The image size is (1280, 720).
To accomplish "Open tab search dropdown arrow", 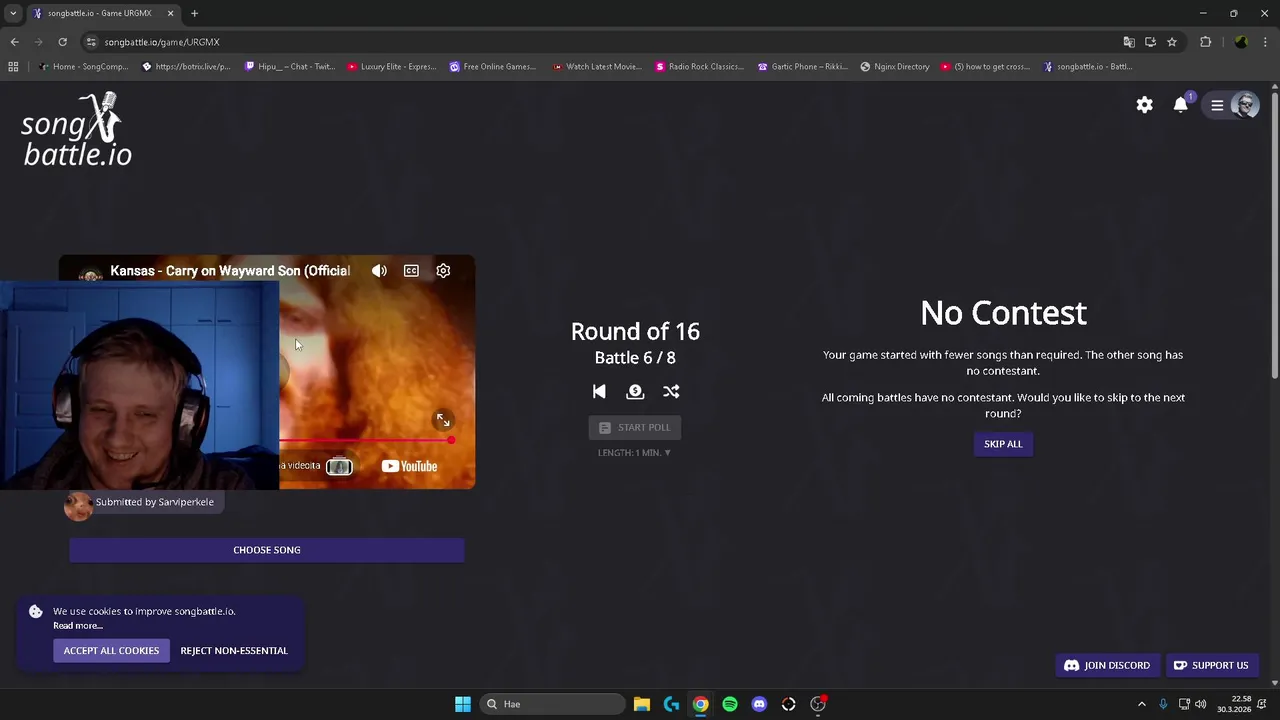I will [x=13, y=13].
